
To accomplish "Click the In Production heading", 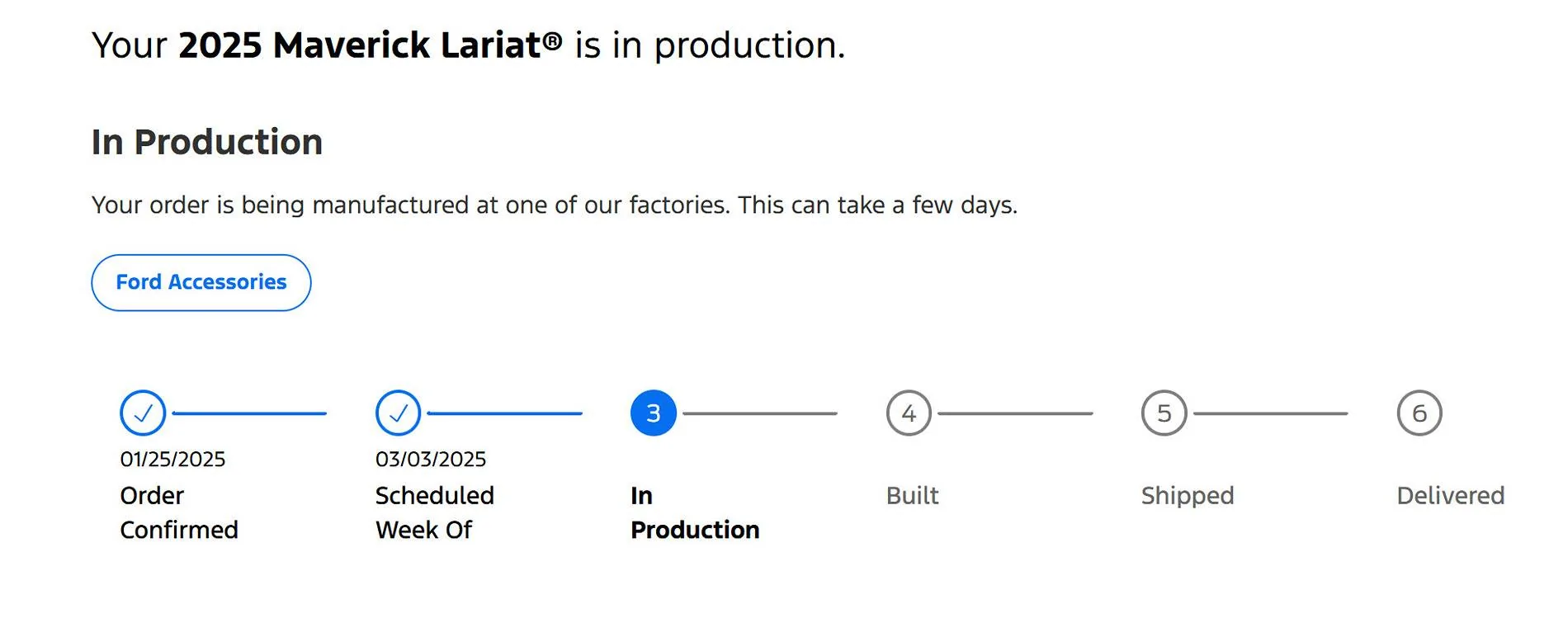I will (207, 142).
